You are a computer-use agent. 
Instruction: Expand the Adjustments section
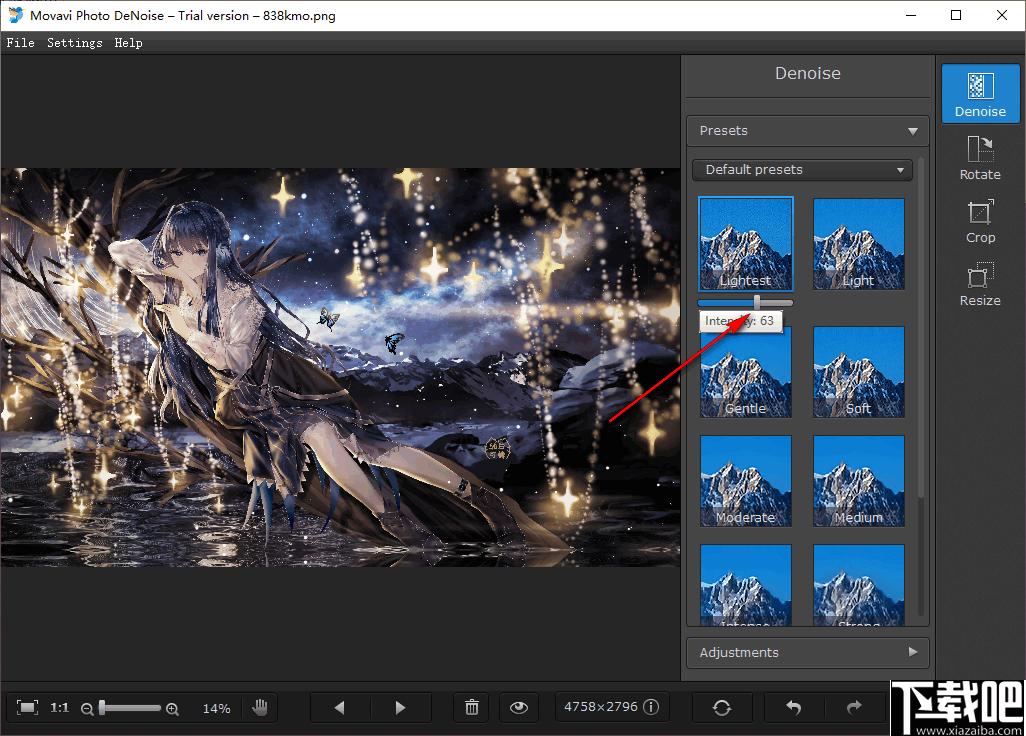(807, 652)
